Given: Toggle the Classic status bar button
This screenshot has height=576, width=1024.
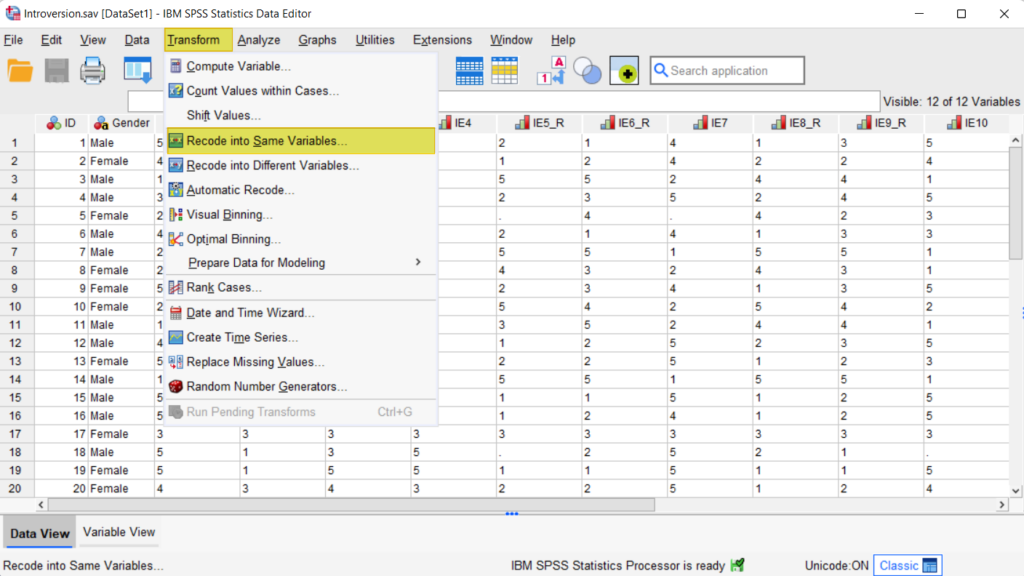Looking at the screenshot, I should [907, 565].
